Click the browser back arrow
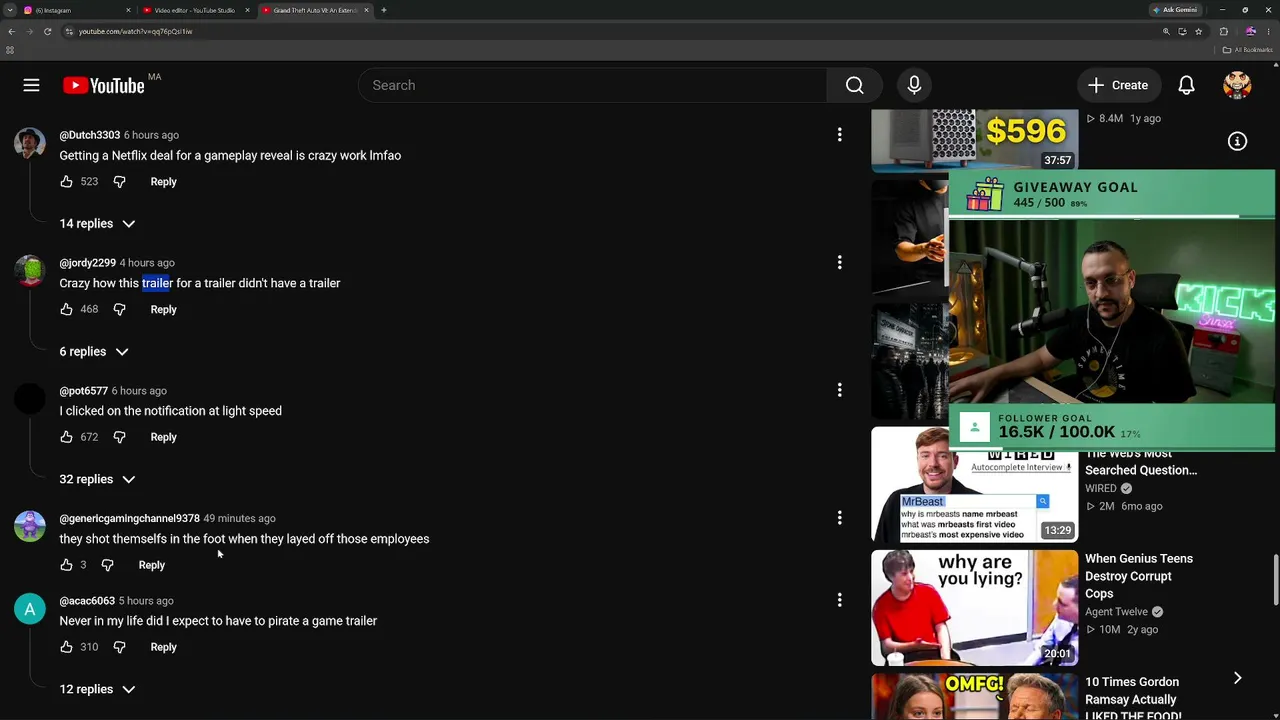Screen dimensions: 1280x720 coord(11,31)
